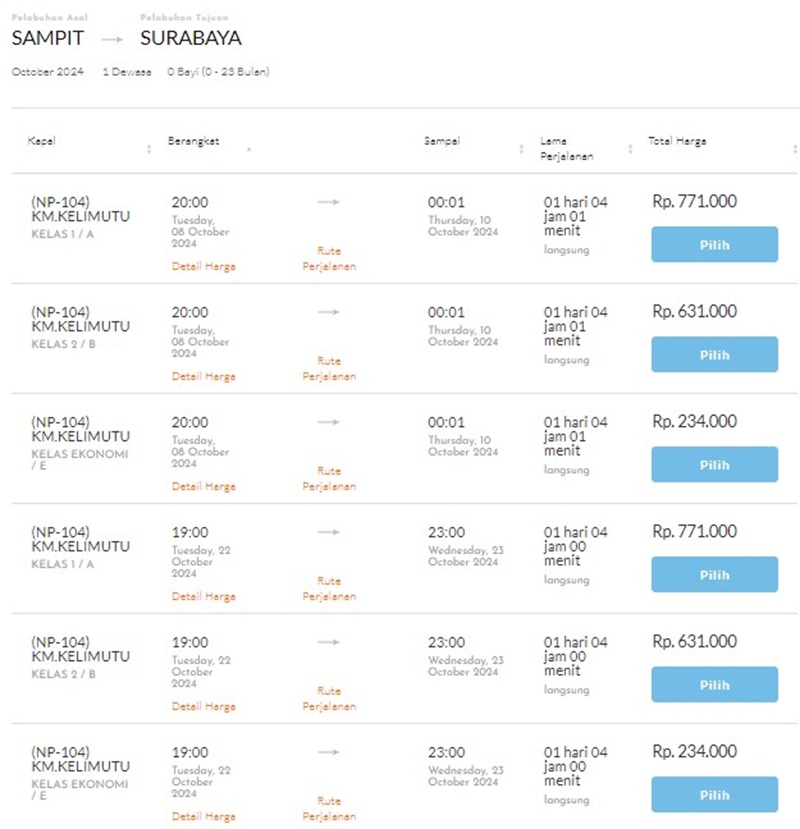Pilih the Kelas 2 ticket departing 22 October

click(714, 684)
